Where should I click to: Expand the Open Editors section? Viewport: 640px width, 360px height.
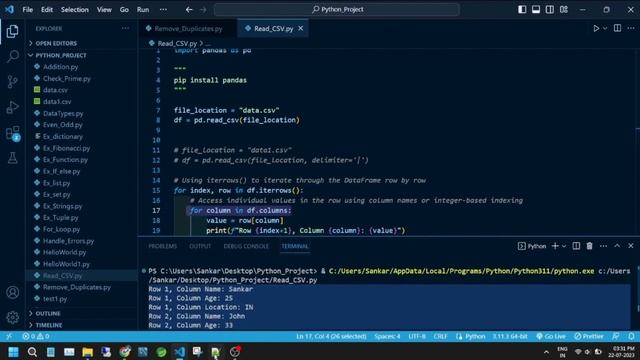pyautogui.click(x=56, y=43)
